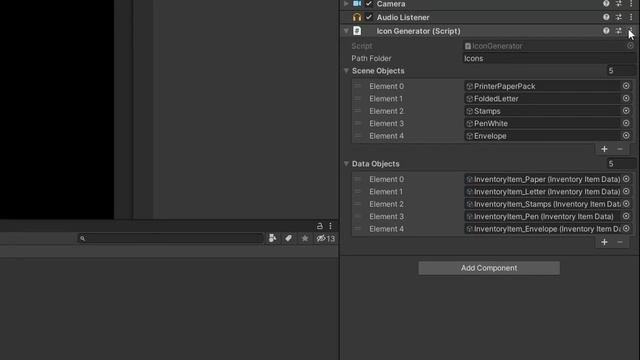
Task: Click the Audio Listener headphones icon
Action: point(357,17)
